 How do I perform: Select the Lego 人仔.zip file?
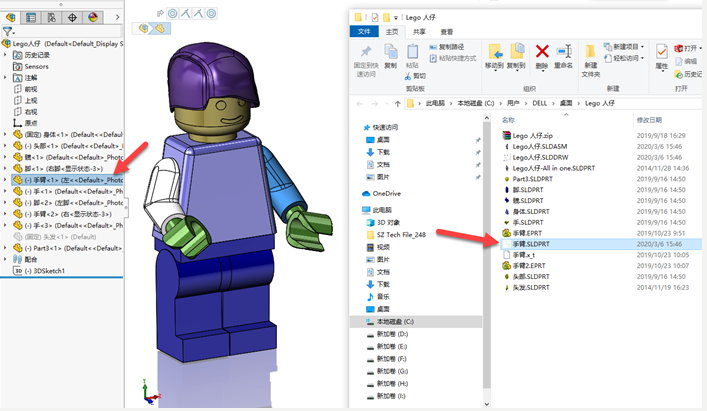pyautogui.click(x=527, y=135)
